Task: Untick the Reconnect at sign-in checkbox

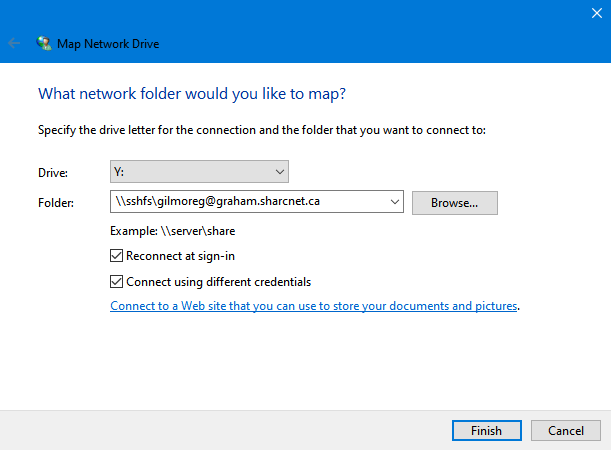Action: [x=117, y=256]
